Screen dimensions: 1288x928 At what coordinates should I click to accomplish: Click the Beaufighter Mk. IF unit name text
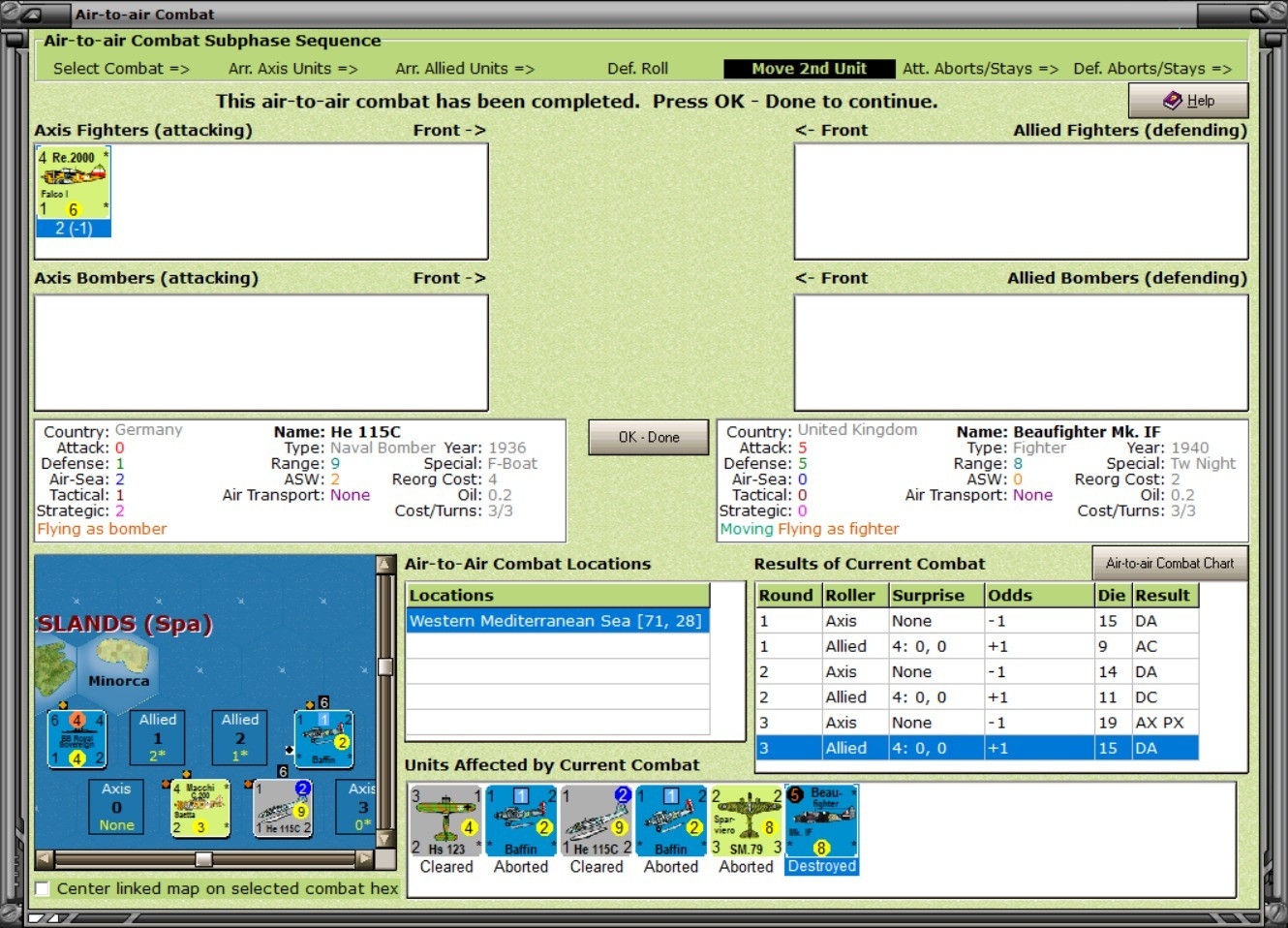1087,432
